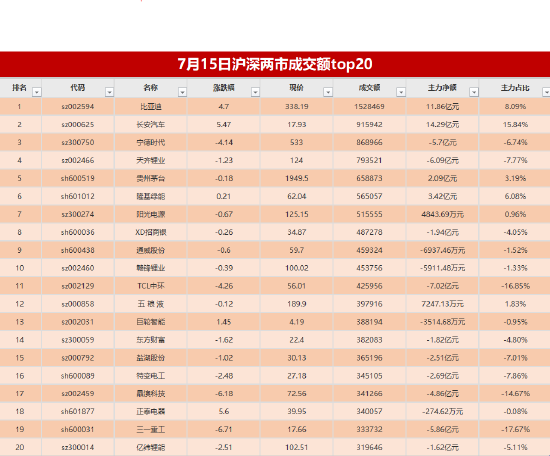The height and width of the screenshot is (456, 550).
Task: Select the change cell -4.14
Action: coord(224,142)
